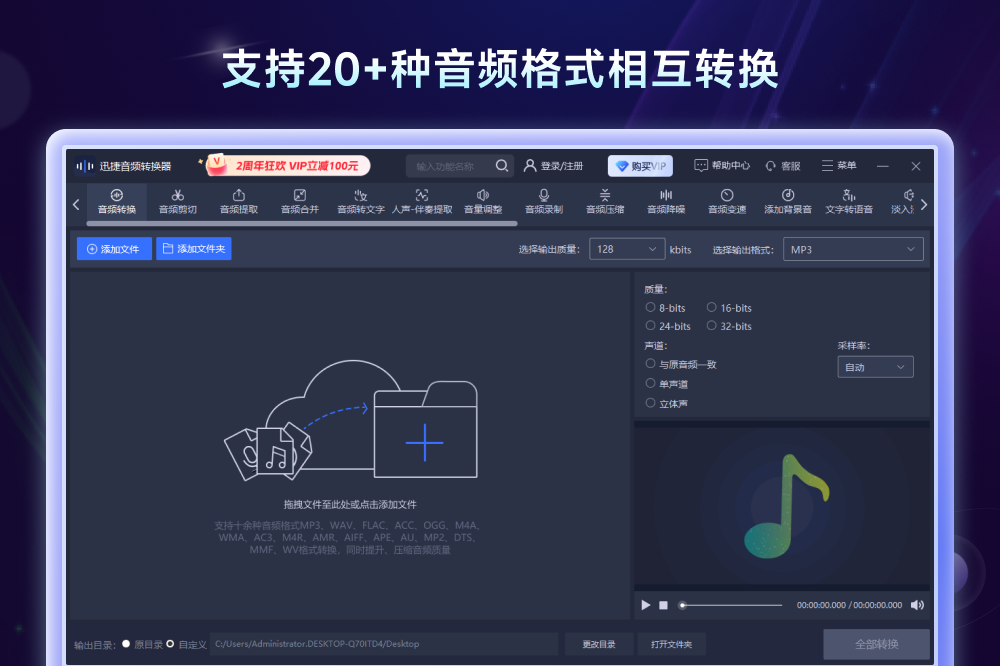This screenshot has height=666, width=1000.
Task: Click the 打开文件夹 open folder button
Action: tap(672, 644)
